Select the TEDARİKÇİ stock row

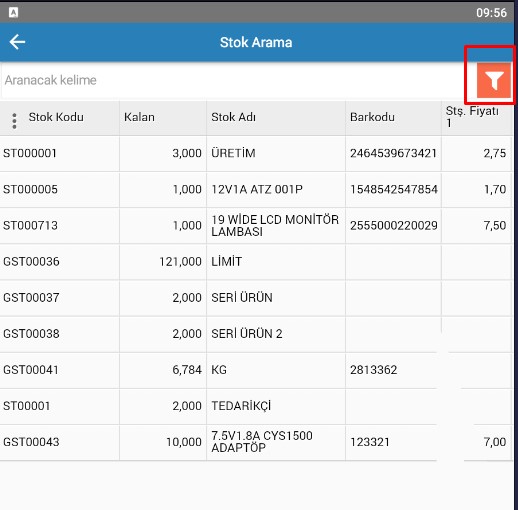point(256,406)
